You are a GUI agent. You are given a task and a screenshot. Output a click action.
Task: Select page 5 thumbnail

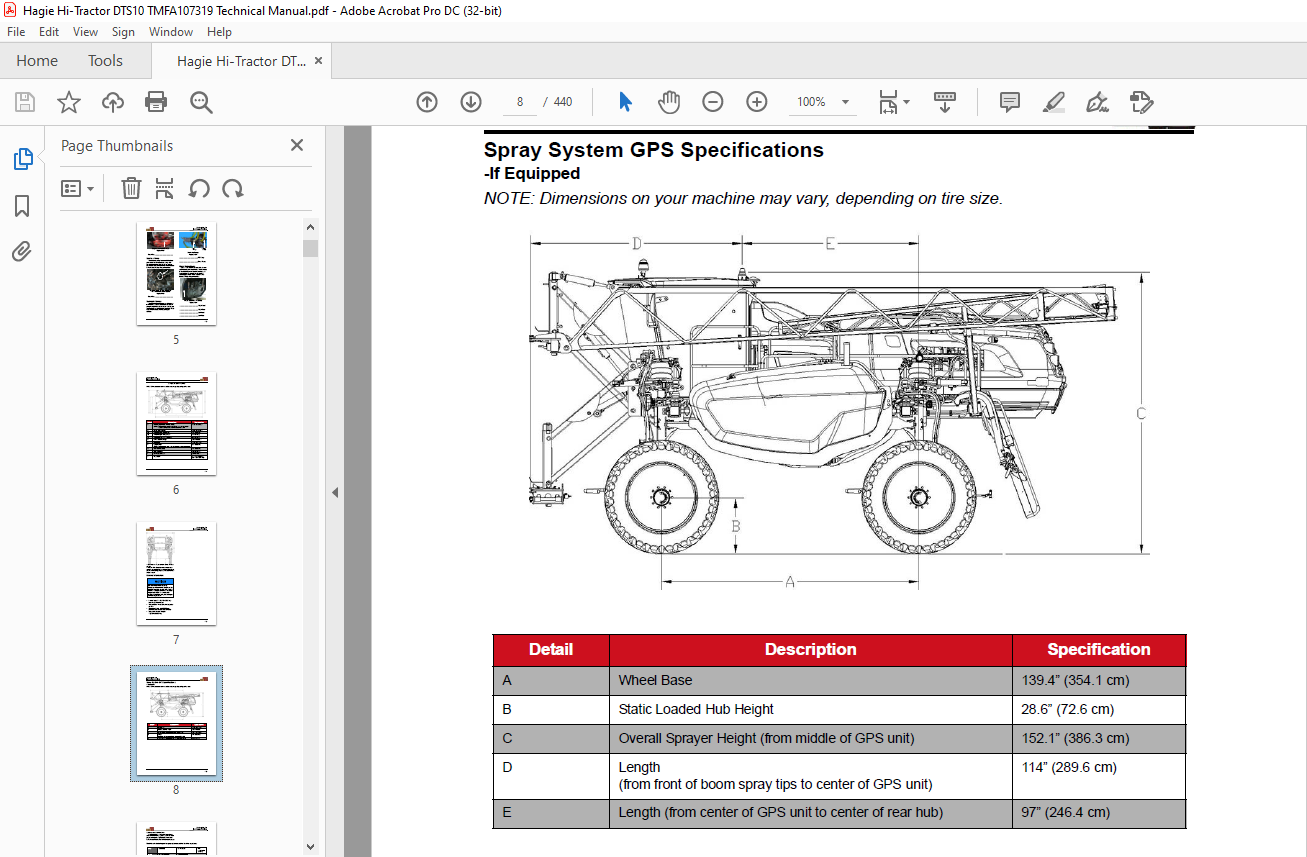click(x=176, y=274)
